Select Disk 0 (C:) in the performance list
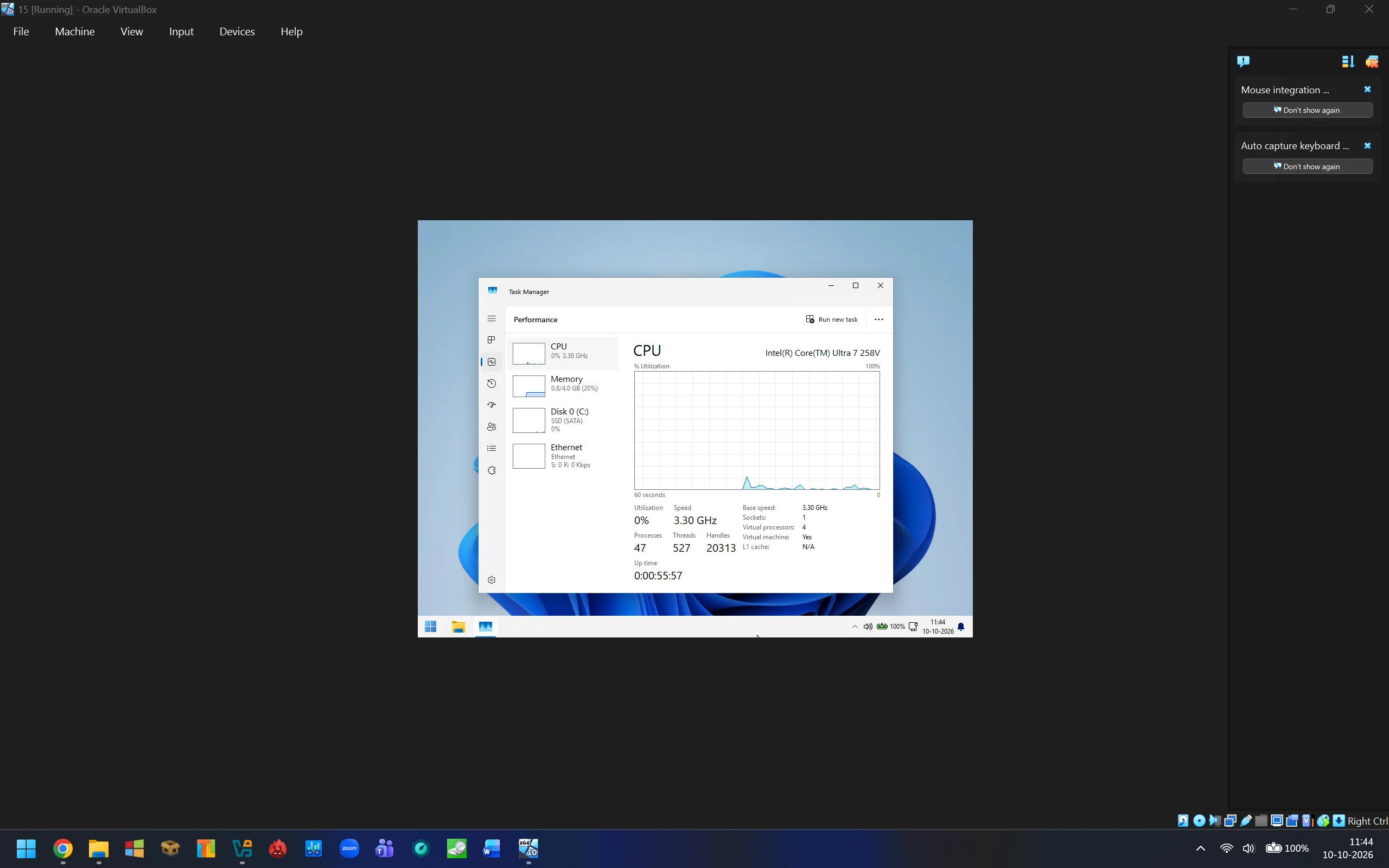1389x868 pixels. [x=563, y=420]
